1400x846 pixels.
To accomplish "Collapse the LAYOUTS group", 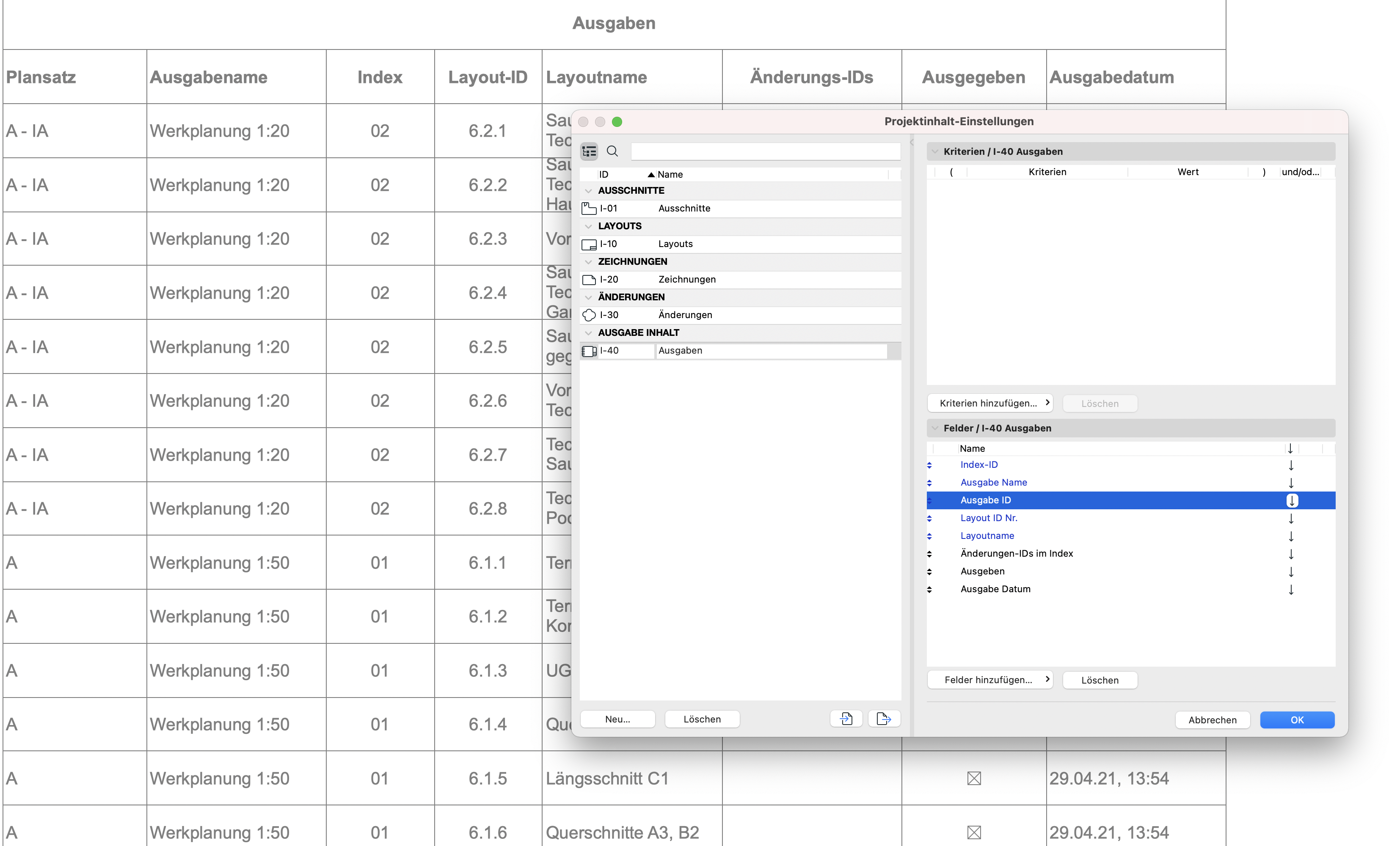I will 589,226.
